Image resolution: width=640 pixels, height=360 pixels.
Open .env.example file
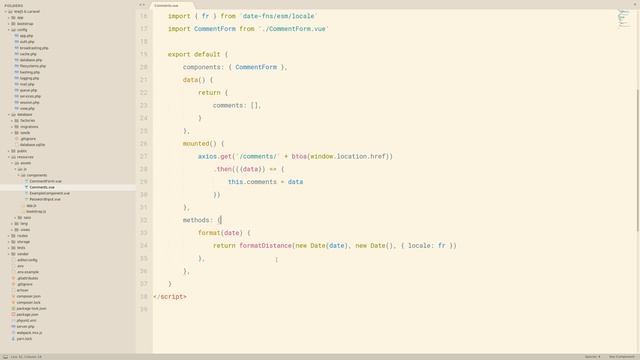(x=28, y=272)
